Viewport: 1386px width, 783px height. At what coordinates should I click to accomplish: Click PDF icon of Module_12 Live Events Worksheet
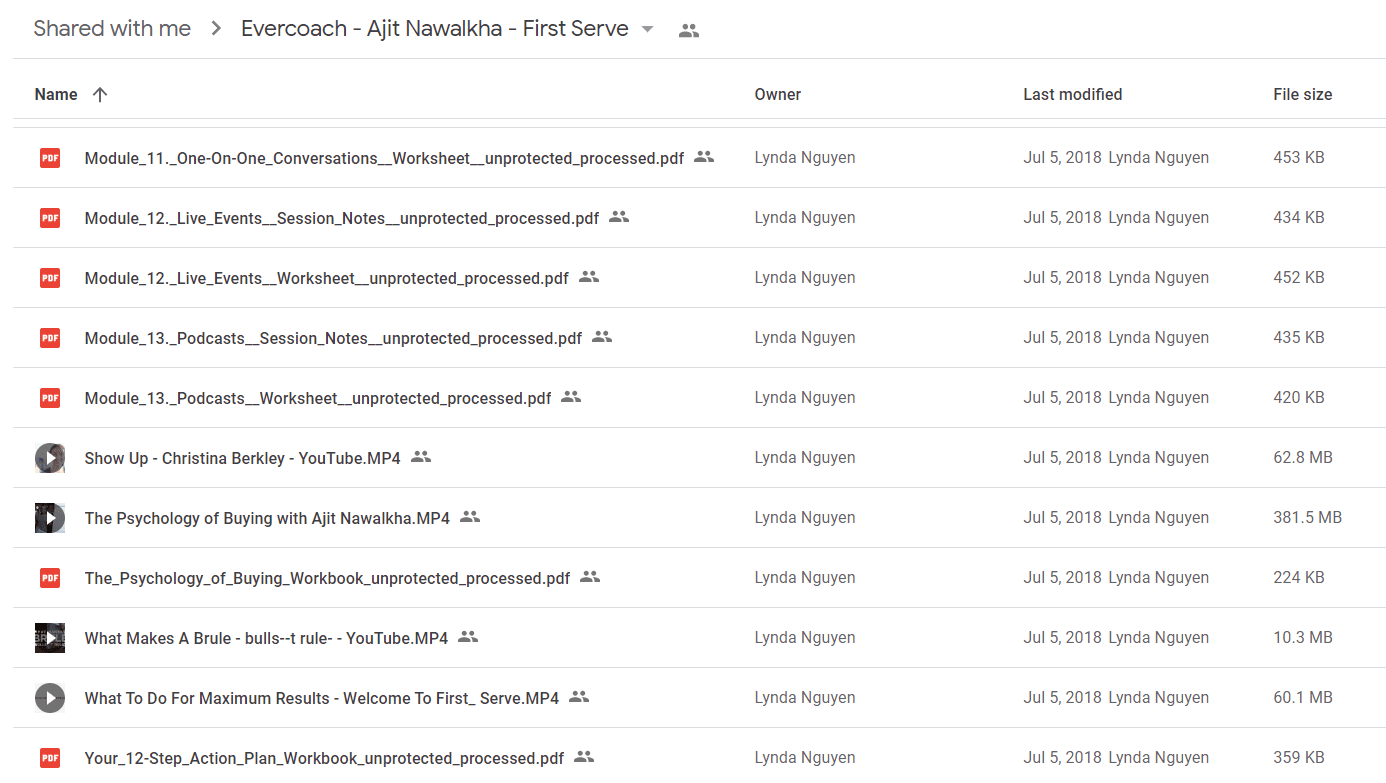click(50, 277)
